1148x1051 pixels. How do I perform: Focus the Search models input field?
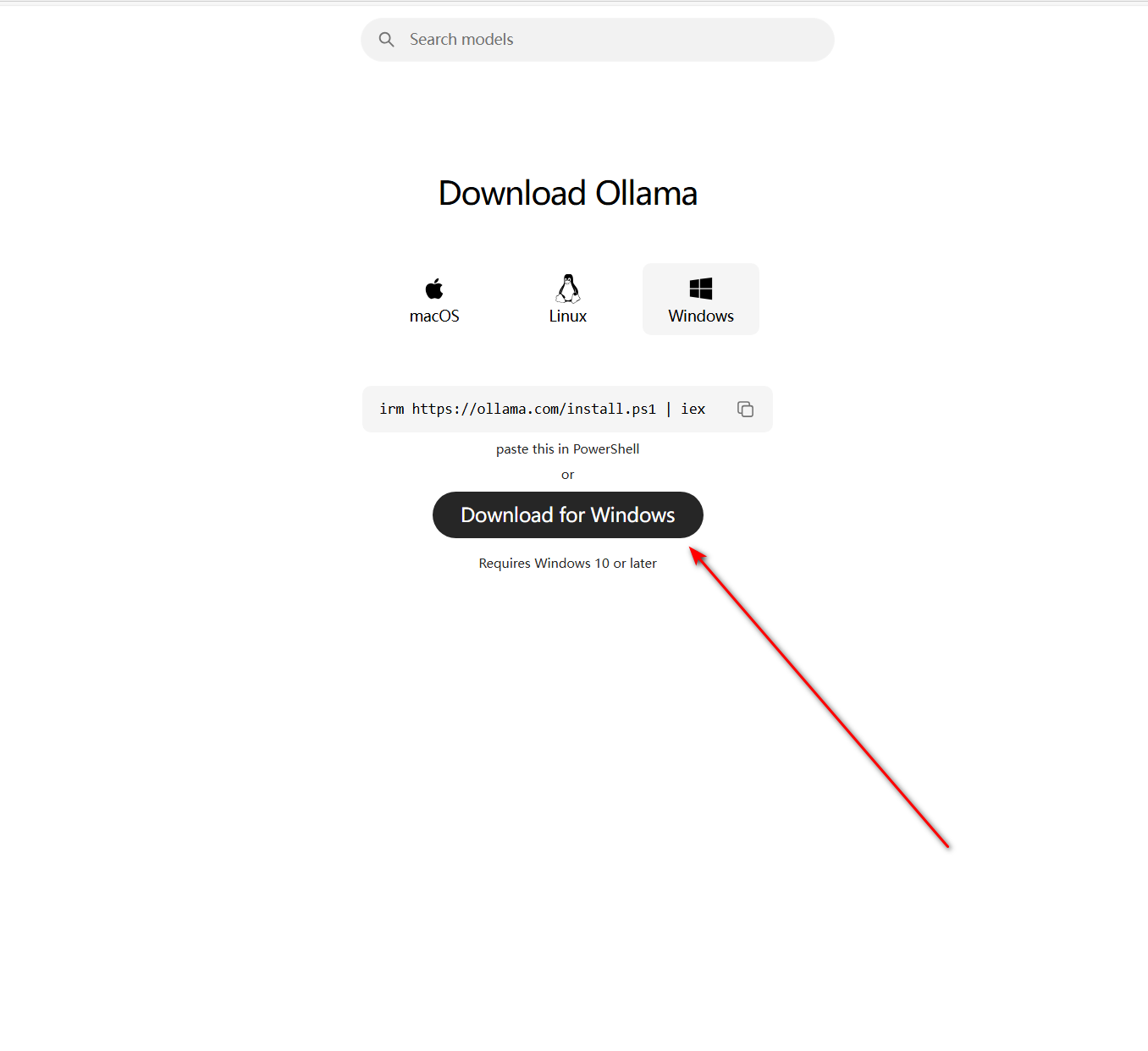597,40
